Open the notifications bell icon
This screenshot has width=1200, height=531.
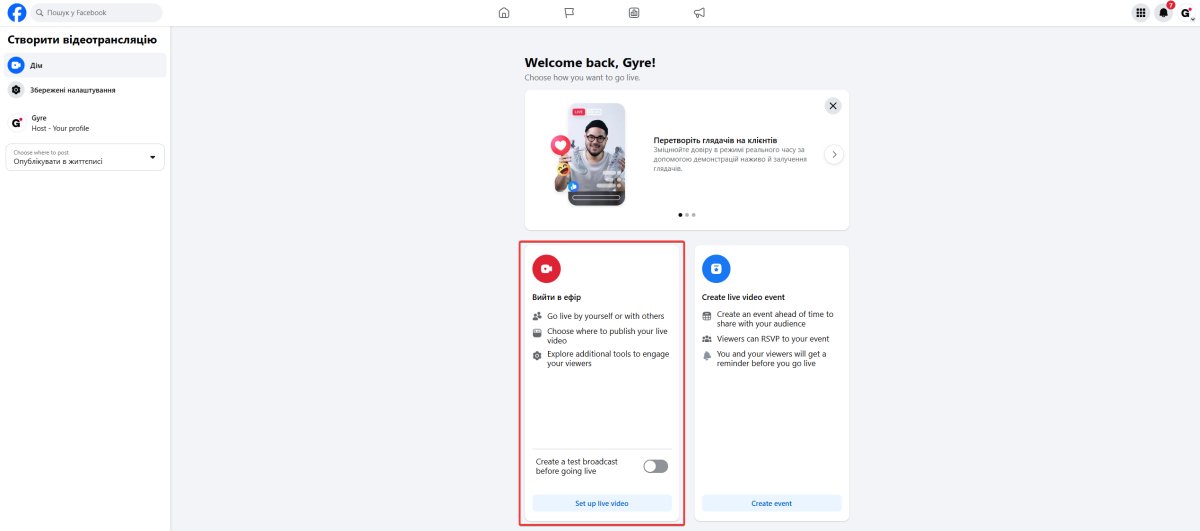click(1163, 13)
